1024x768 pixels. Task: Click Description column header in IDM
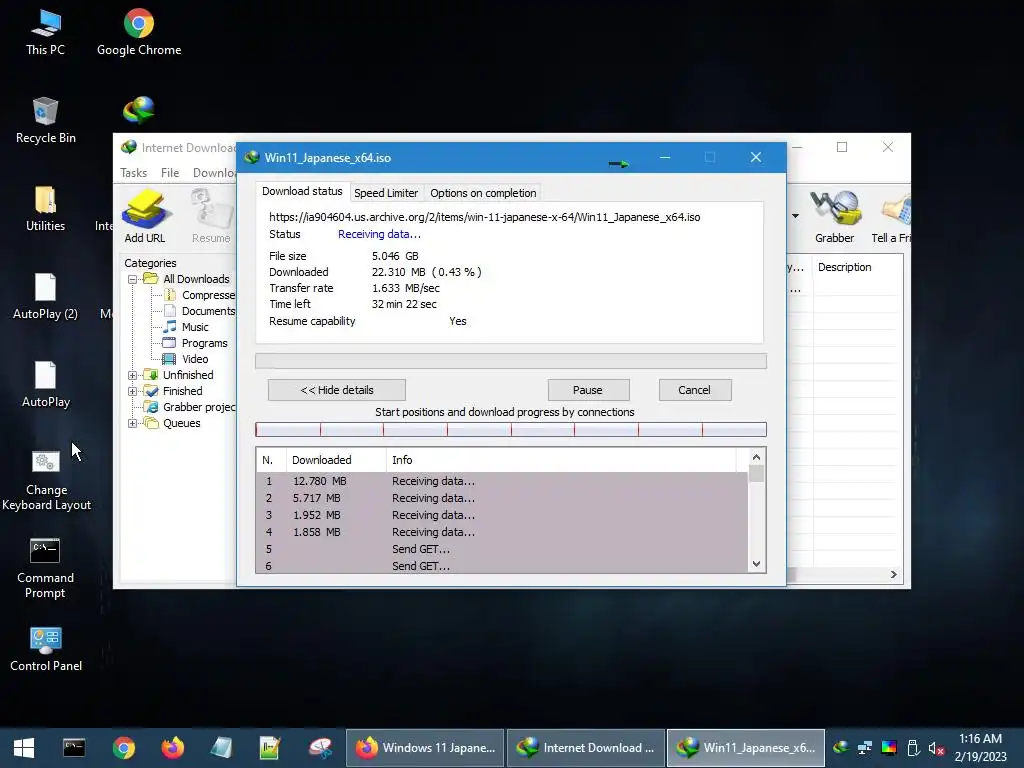tap(857, 267)
